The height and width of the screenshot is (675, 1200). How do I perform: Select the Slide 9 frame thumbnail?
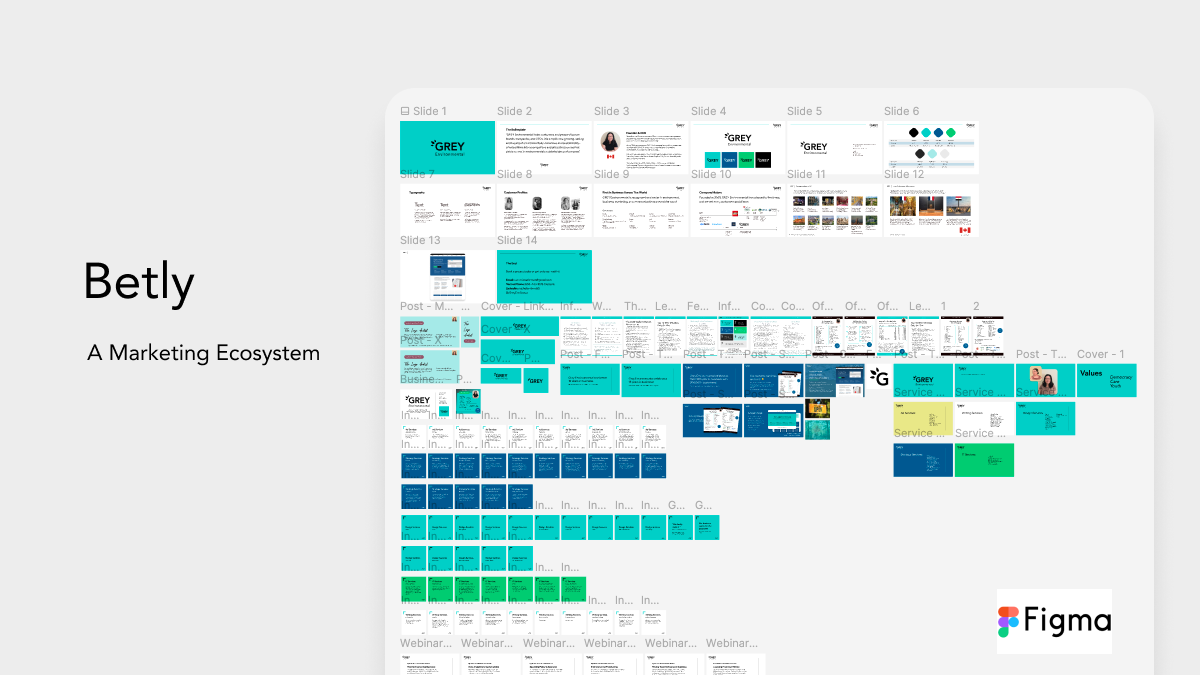(641, 209)
